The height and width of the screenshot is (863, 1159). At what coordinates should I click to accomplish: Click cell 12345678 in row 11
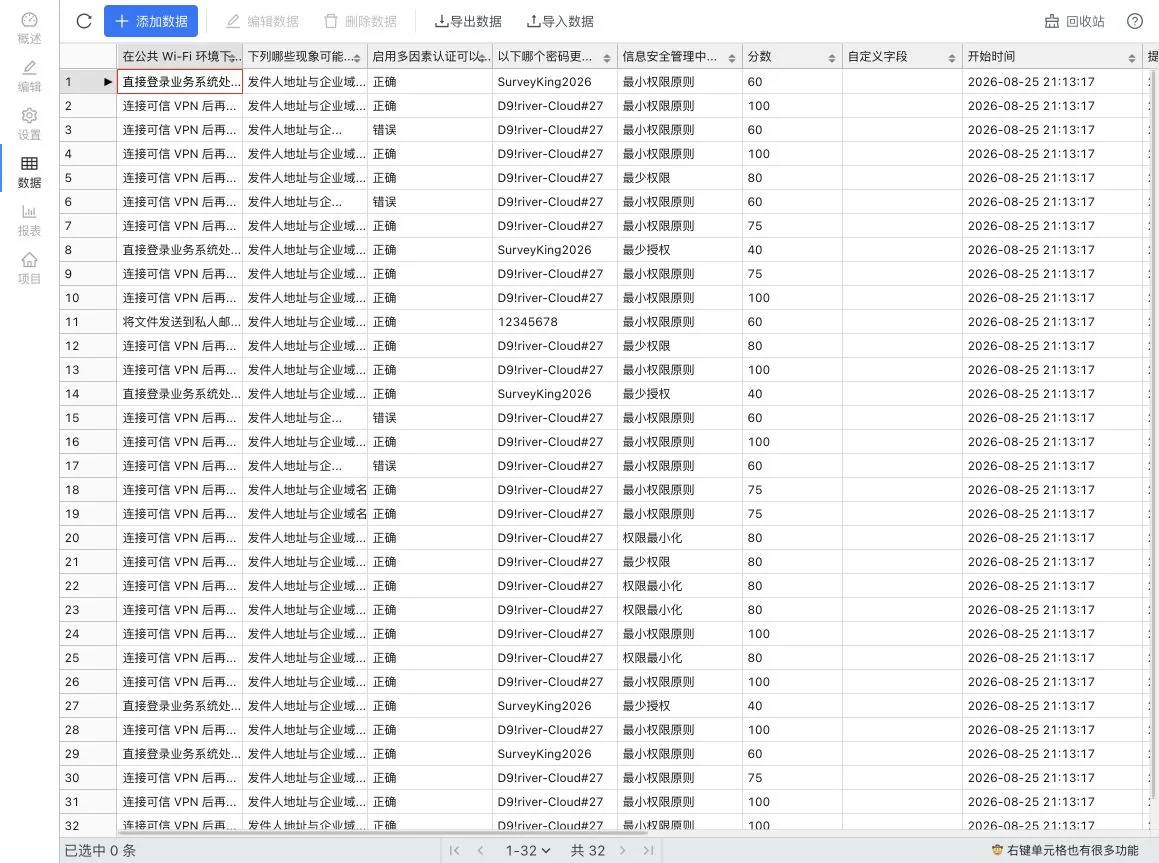tap(554, 322)
